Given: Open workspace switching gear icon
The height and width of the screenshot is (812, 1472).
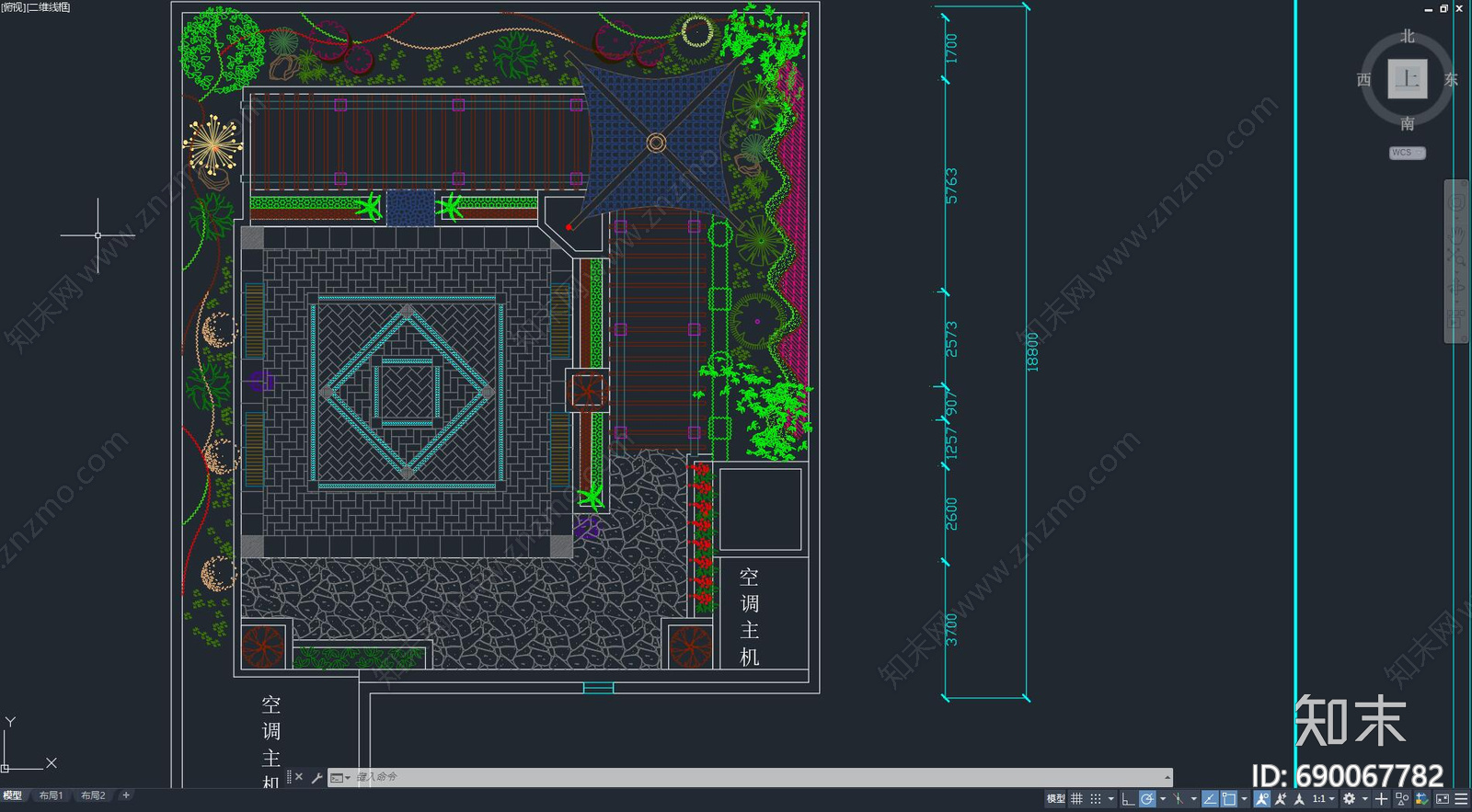Looking at the screenshot, I should [x=1349, y=798].
